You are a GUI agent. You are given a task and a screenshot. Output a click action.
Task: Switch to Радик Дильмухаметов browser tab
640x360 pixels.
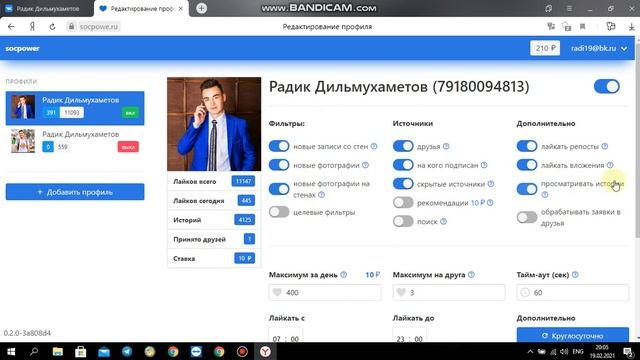[47, 9]
